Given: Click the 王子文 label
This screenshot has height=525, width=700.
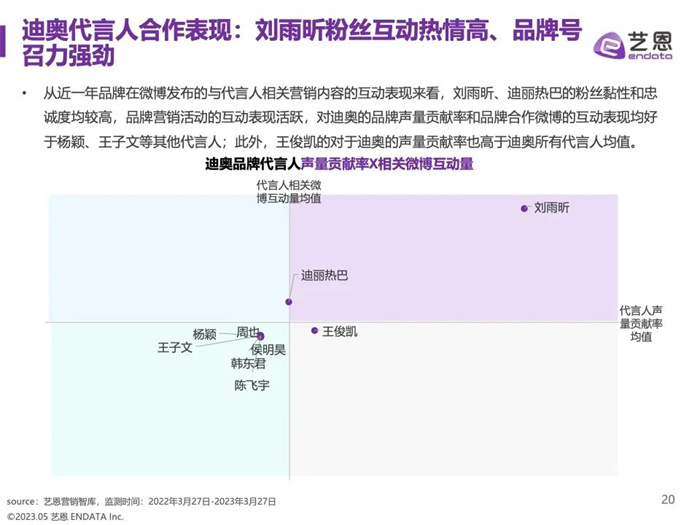Looking at the screenshot, I should 175,347.
